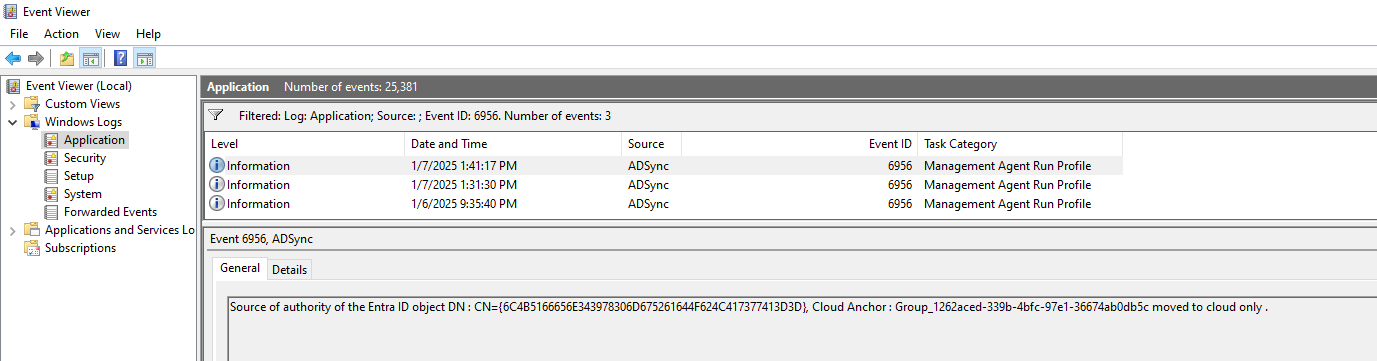Screen dimensions: 1377x361
Task: Expand the Custom Views node
Action: [12, 104]
